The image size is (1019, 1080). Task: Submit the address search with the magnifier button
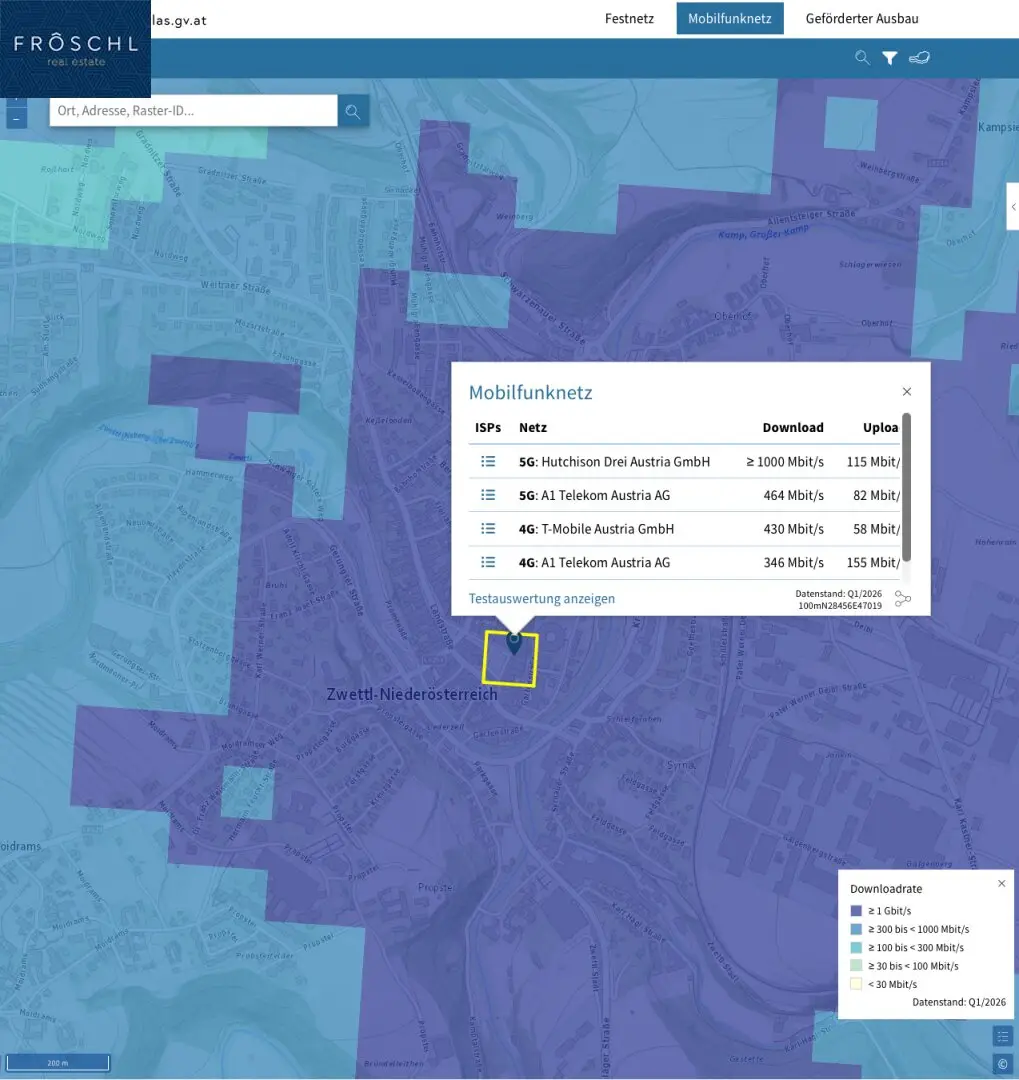pyautogui.click(x=353, y=111)
